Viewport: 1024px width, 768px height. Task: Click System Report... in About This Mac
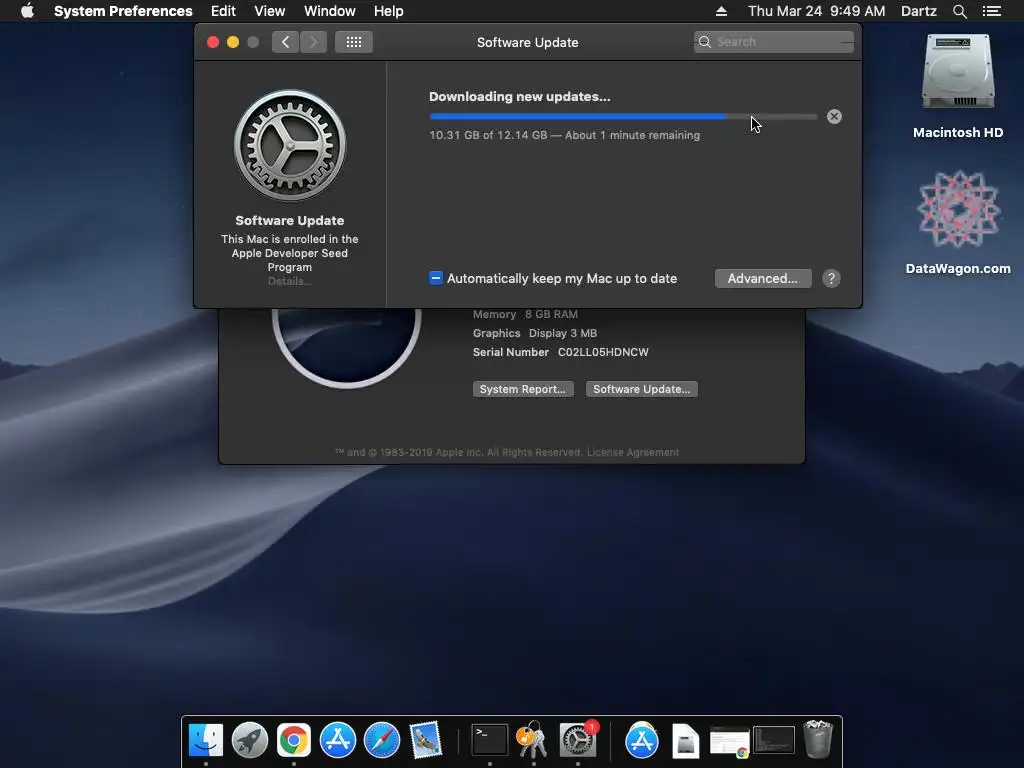523,389
